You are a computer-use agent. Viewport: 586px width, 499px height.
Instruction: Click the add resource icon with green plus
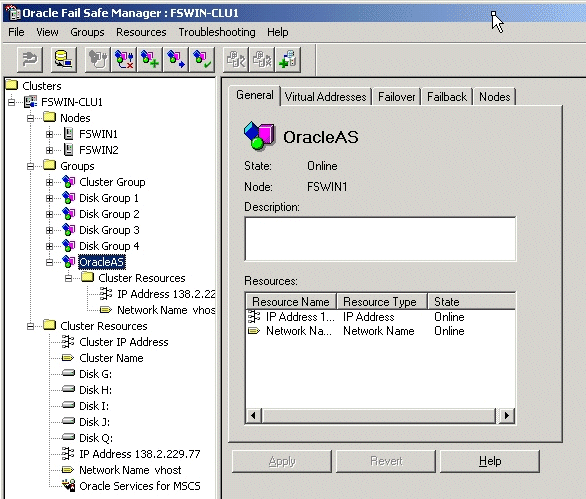coord(288,59)
